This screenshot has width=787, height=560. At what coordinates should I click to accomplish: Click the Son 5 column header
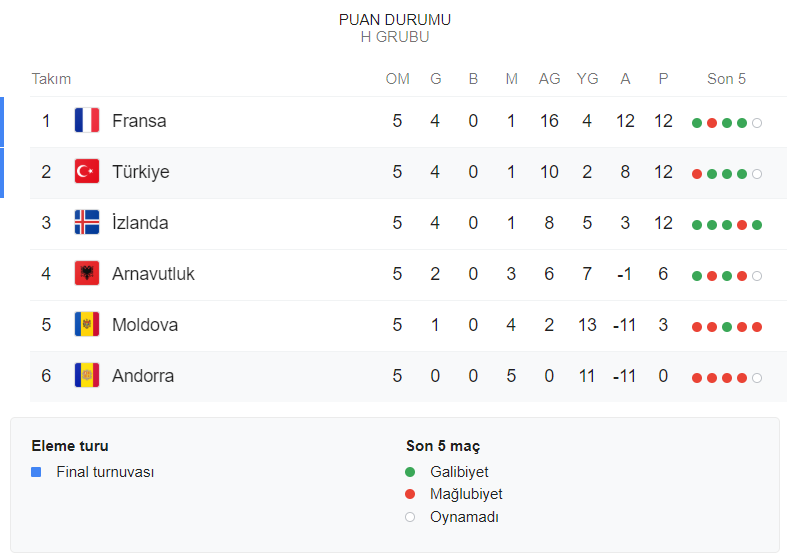pos(726,79)
